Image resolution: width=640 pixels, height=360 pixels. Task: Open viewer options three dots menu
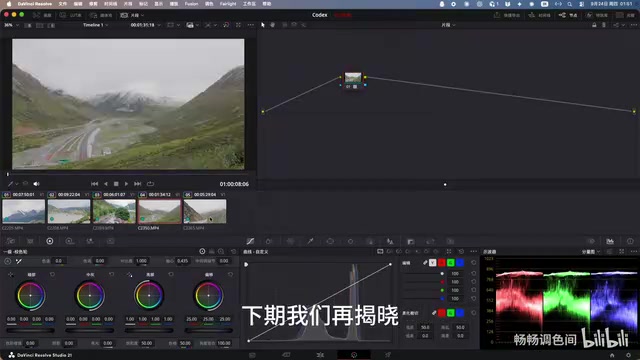[251, 25]
